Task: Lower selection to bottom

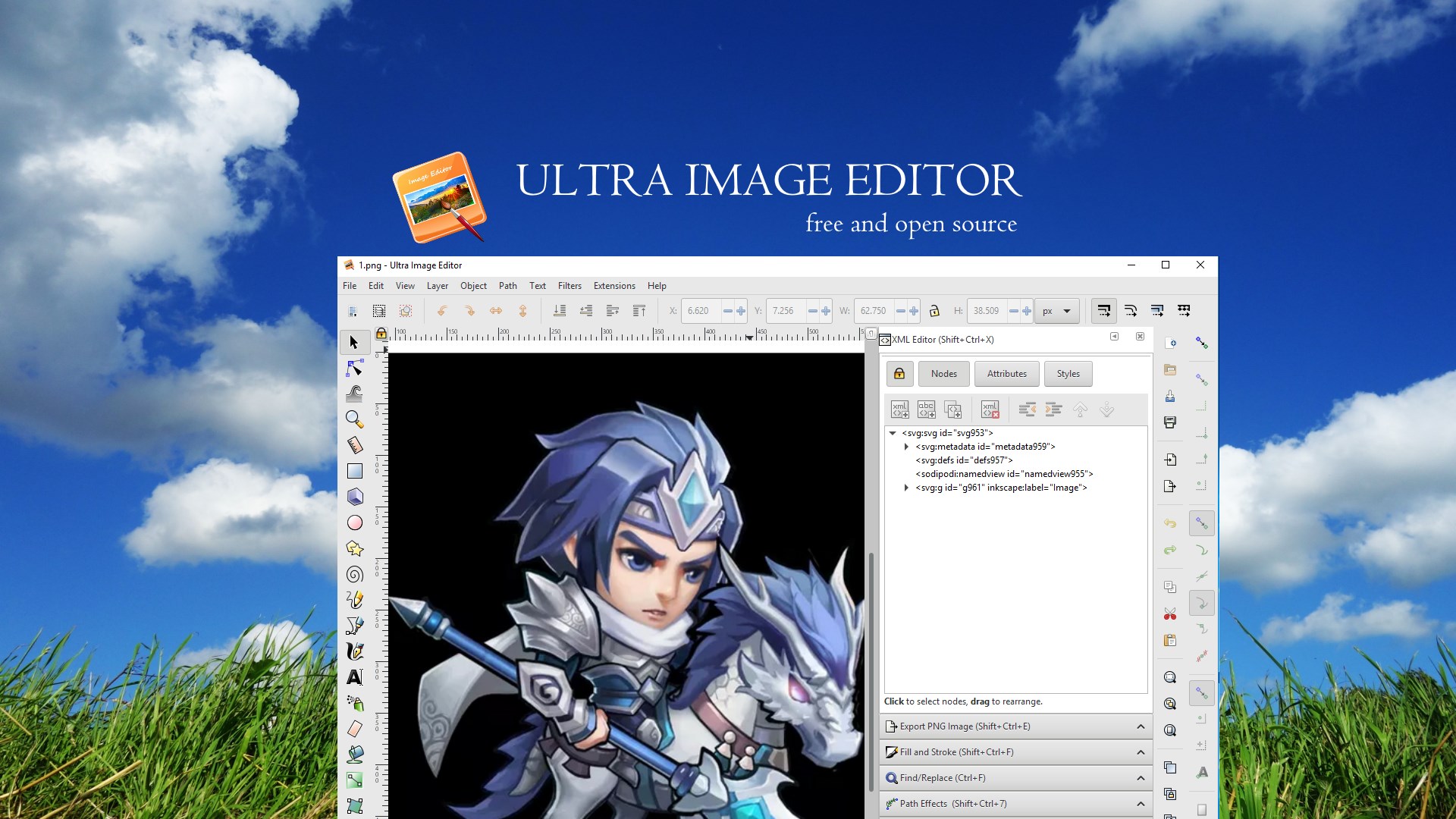Action: pos(560,311)
